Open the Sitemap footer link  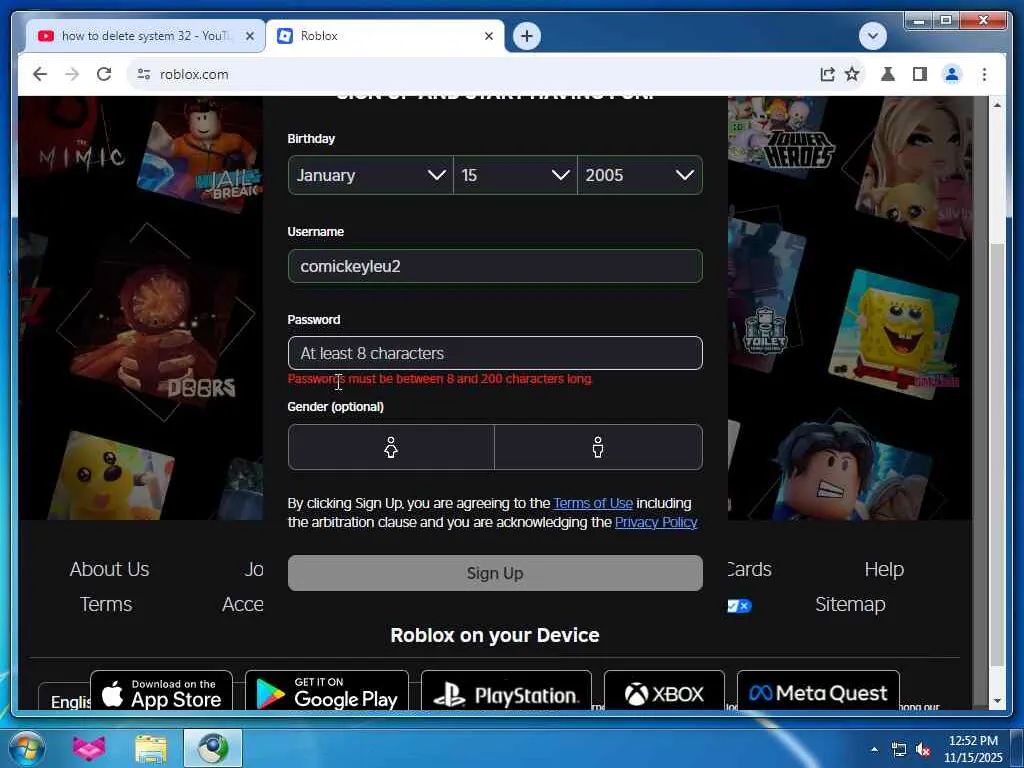[850, 605]
